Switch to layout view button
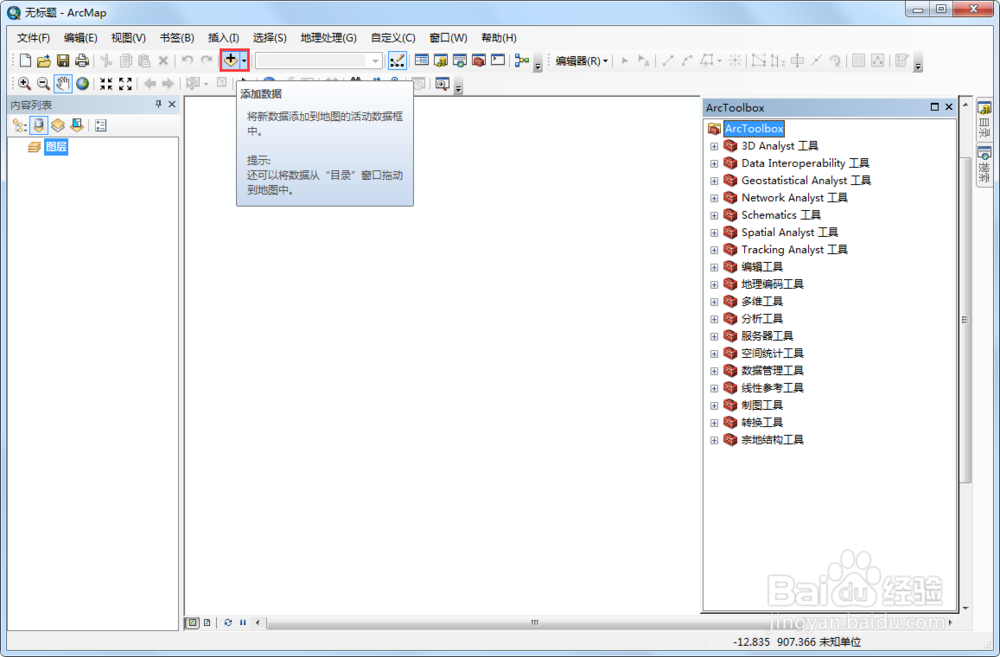 (207, 623)
